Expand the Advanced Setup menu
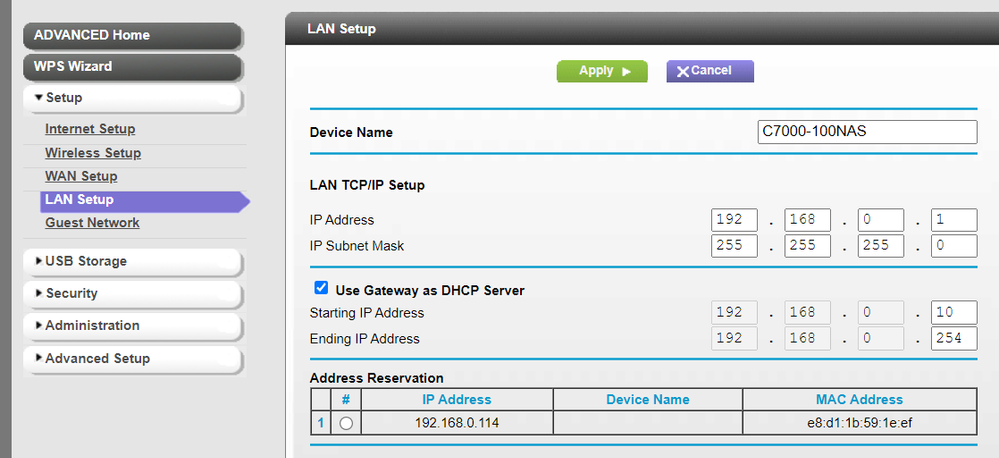This screenshot has height=458, width=999. [132, 359]
